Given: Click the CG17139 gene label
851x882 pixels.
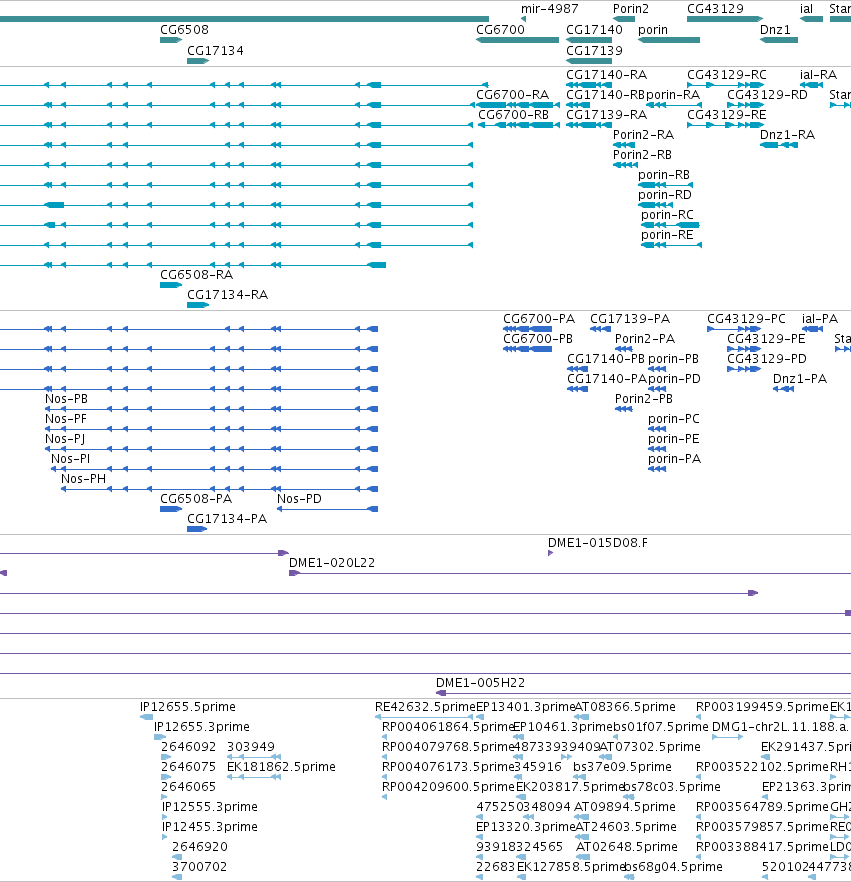Looking at the screenshot, I should pyautogui.click(x=594, y=51).
